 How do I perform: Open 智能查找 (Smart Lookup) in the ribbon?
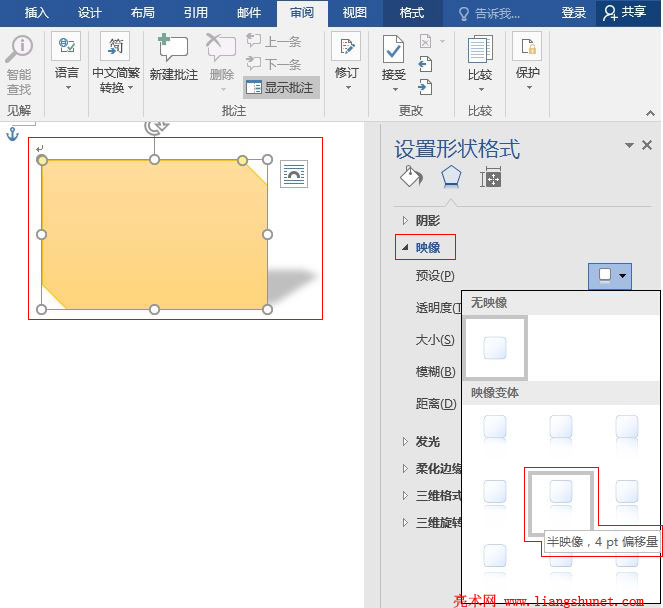click(18, 50)
